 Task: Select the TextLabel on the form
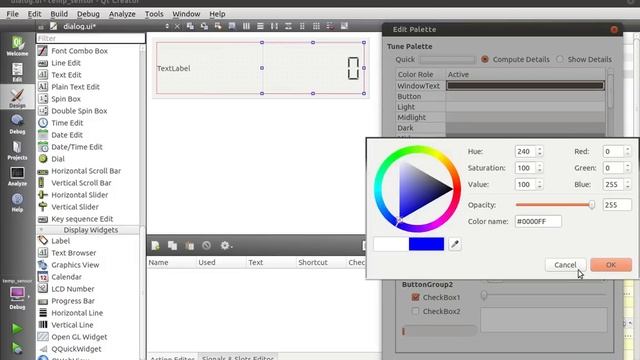pos(174,68)
